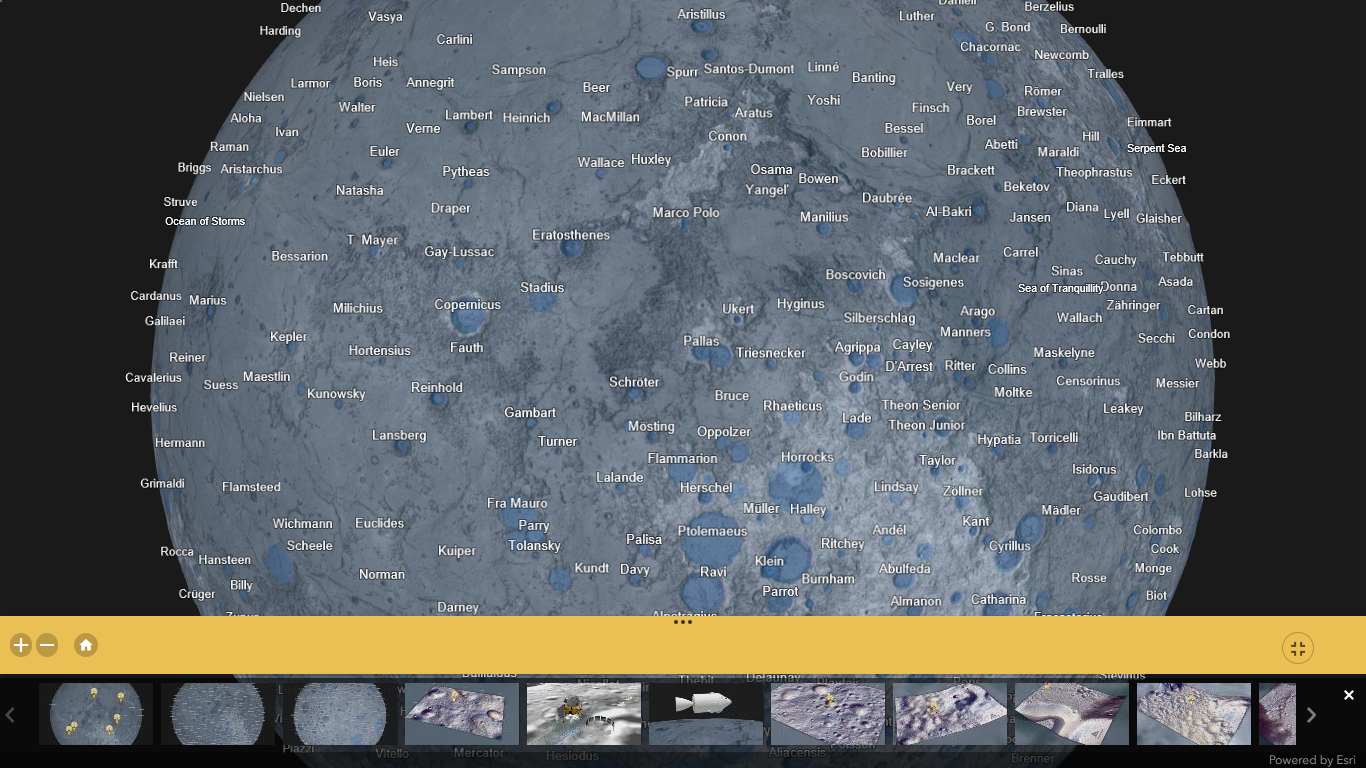The width and height of the screenshot is (1366, 768).
Task: Click the Hortensius label
Action: tap(380, 351)
